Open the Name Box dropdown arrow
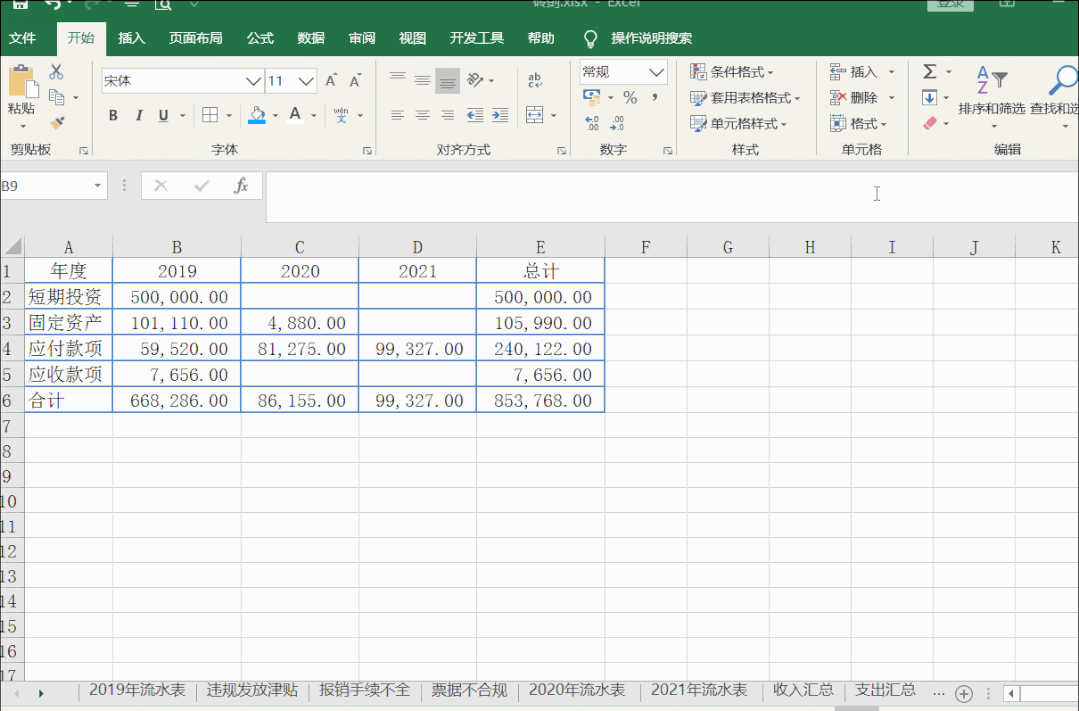 click(98, 186)
